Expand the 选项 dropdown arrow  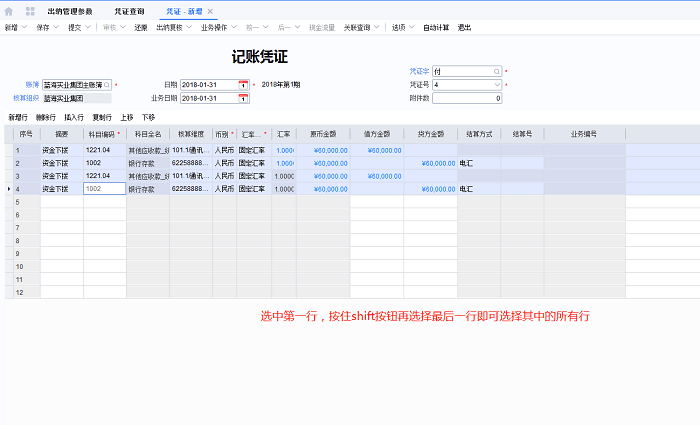[412, 27]
